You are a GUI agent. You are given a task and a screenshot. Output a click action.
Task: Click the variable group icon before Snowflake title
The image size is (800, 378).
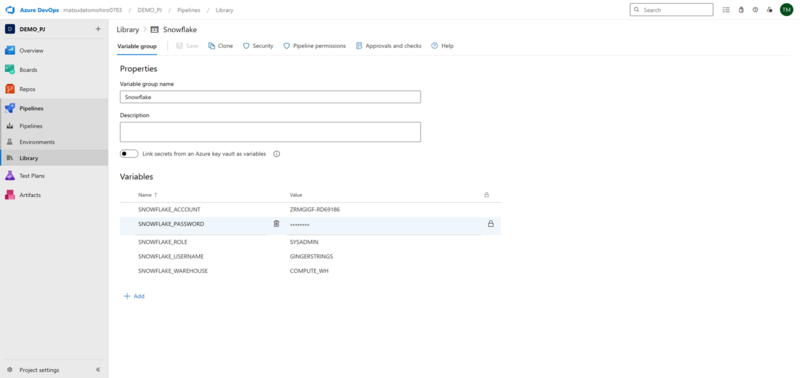[x=155, y=30]
